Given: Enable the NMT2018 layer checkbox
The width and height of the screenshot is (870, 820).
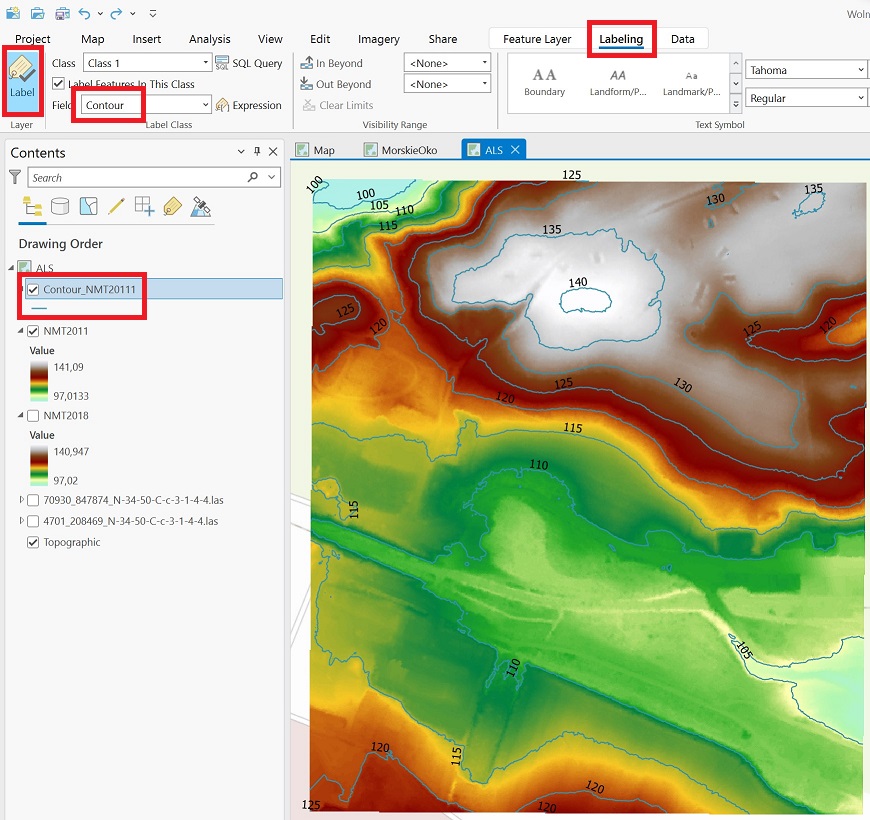Looking at the screenshot, I should (x=33, y=415).
